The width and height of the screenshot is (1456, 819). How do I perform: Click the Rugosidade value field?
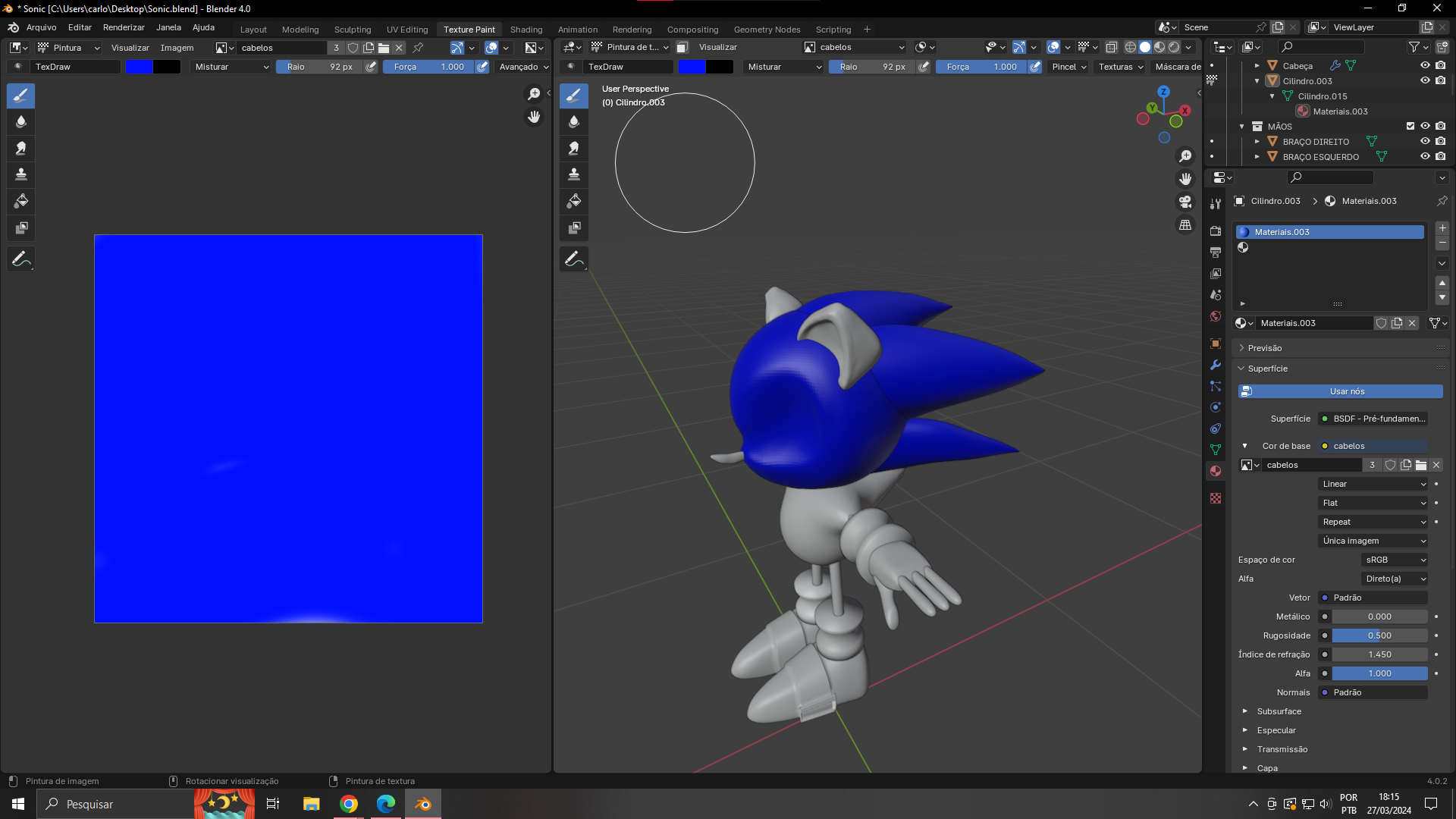click(x=1379, y=635)
